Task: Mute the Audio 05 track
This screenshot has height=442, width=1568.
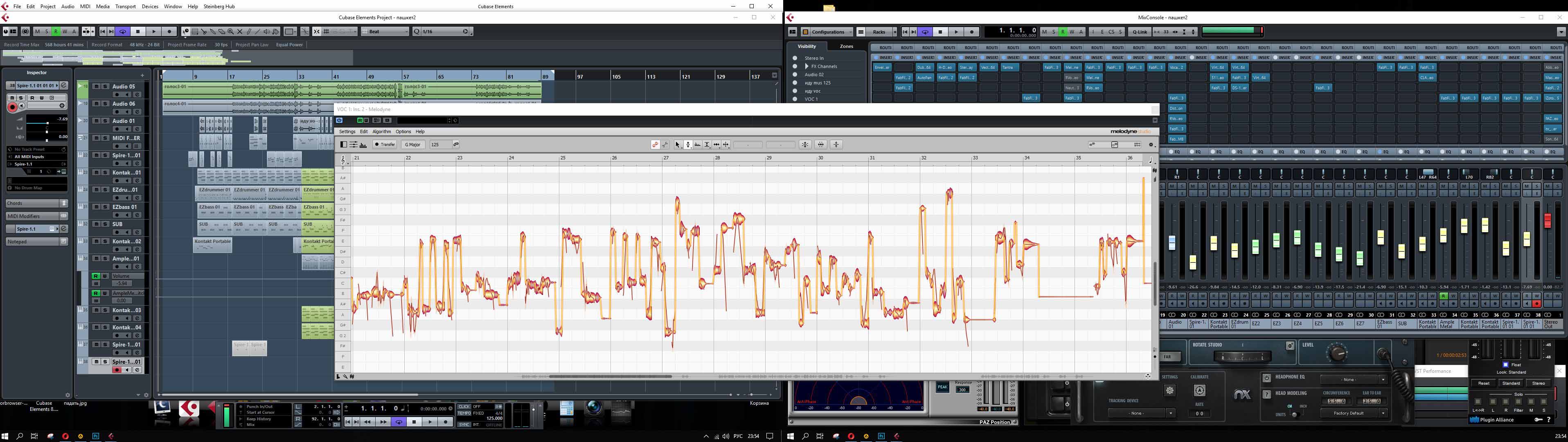Action: (96, 86)
